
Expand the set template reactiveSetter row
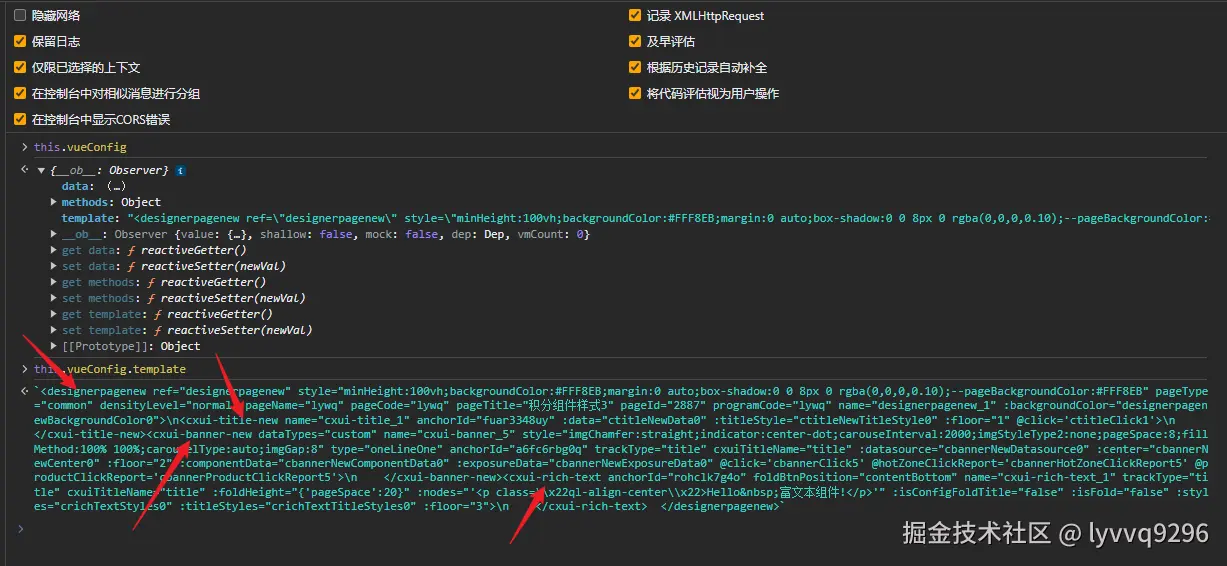(53, 330)
